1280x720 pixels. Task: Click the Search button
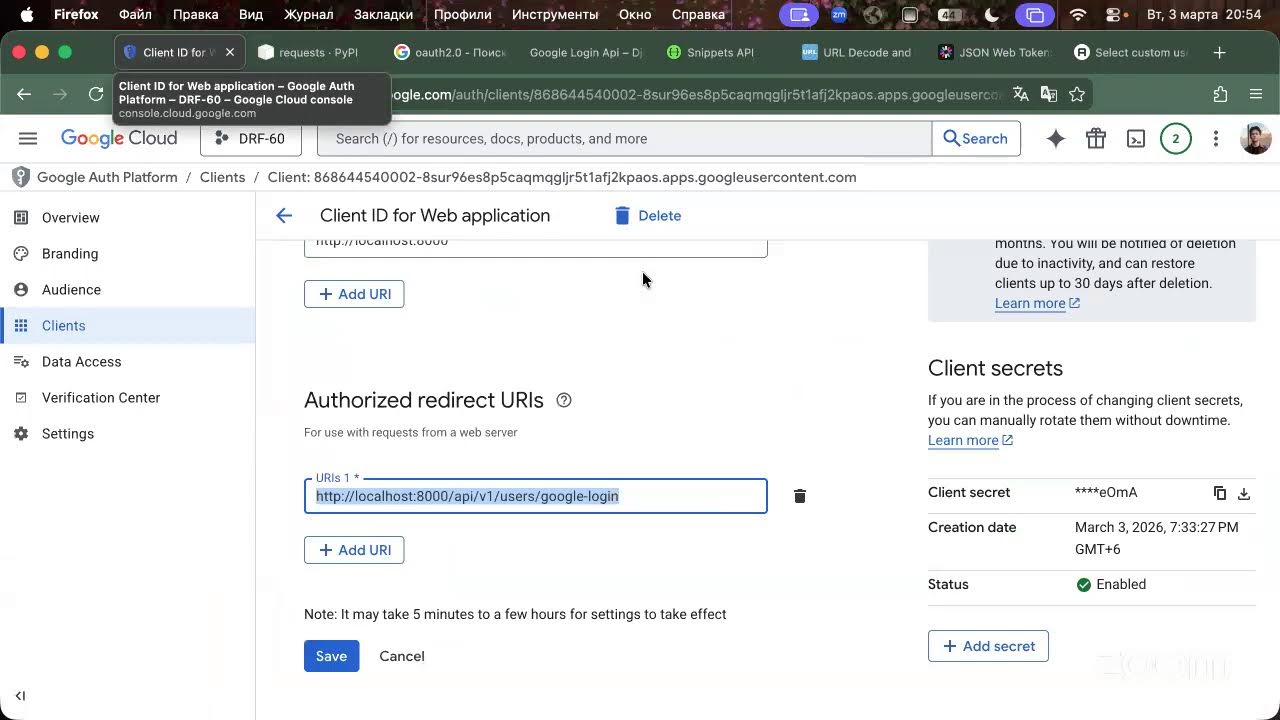click(976, 139)
